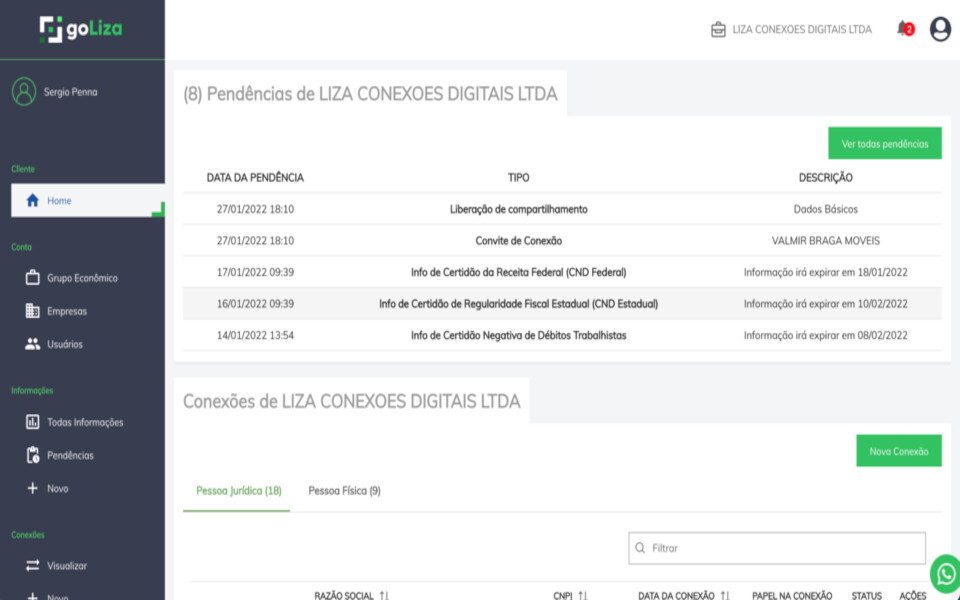The width and height of the screenshot is (960, 600).
Task: Click 'Informação irá expirar em 08/02/2022' text
Action: pos(825,336)
